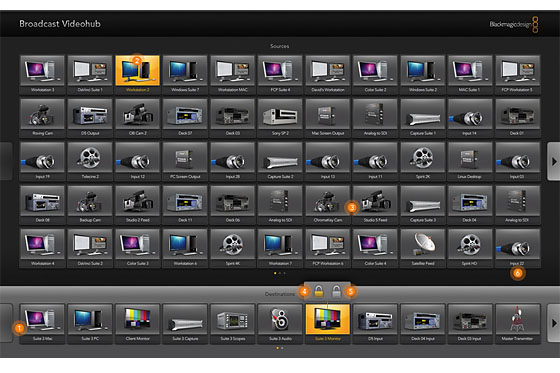Image resolution: width=560 pixels, height=373 pixels.
Task: Select the Deck 01 source
Action: point(517,118)
